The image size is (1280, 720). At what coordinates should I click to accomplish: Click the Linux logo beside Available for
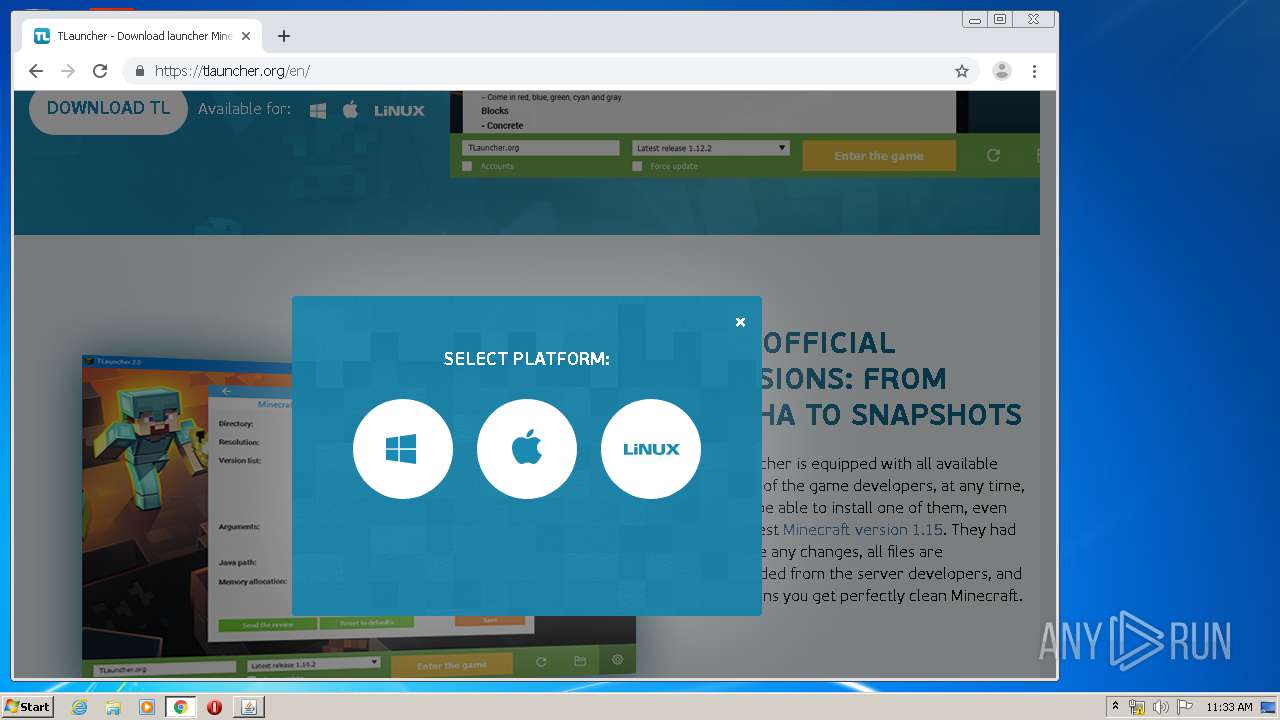[x=400, y=111]
